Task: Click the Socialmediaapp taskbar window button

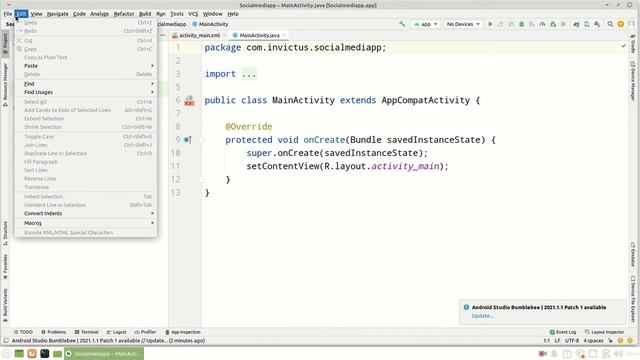Action: tap(104, 353)
